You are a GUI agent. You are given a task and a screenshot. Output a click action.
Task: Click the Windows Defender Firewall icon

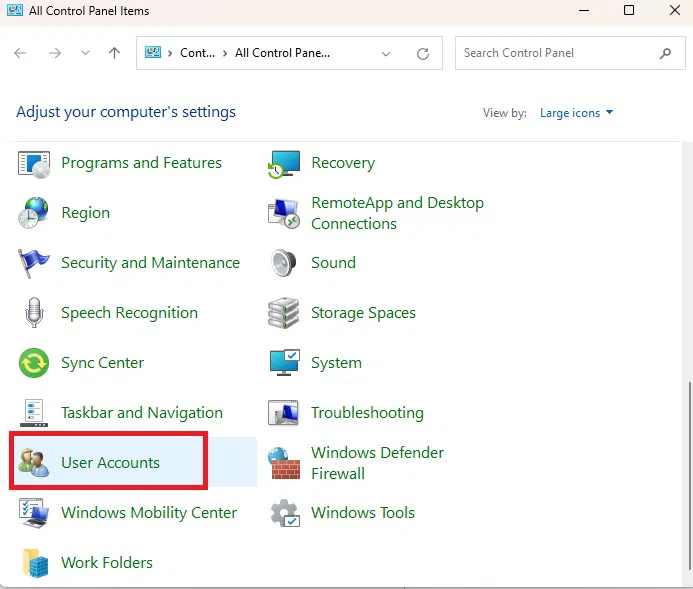[x=285, y=463]
